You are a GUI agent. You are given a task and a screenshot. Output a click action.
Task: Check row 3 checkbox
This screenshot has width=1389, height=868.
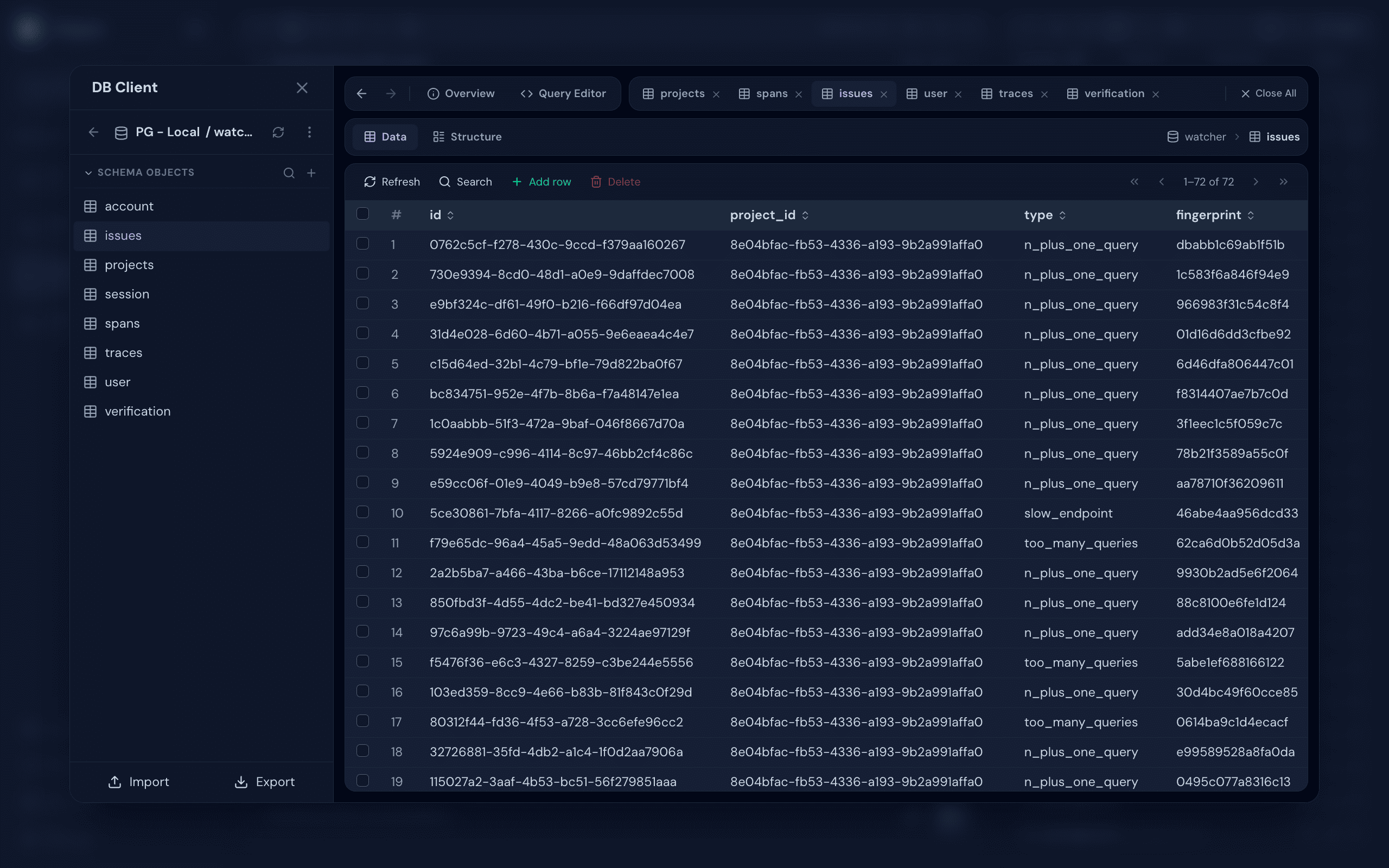[x=363, y=303]
